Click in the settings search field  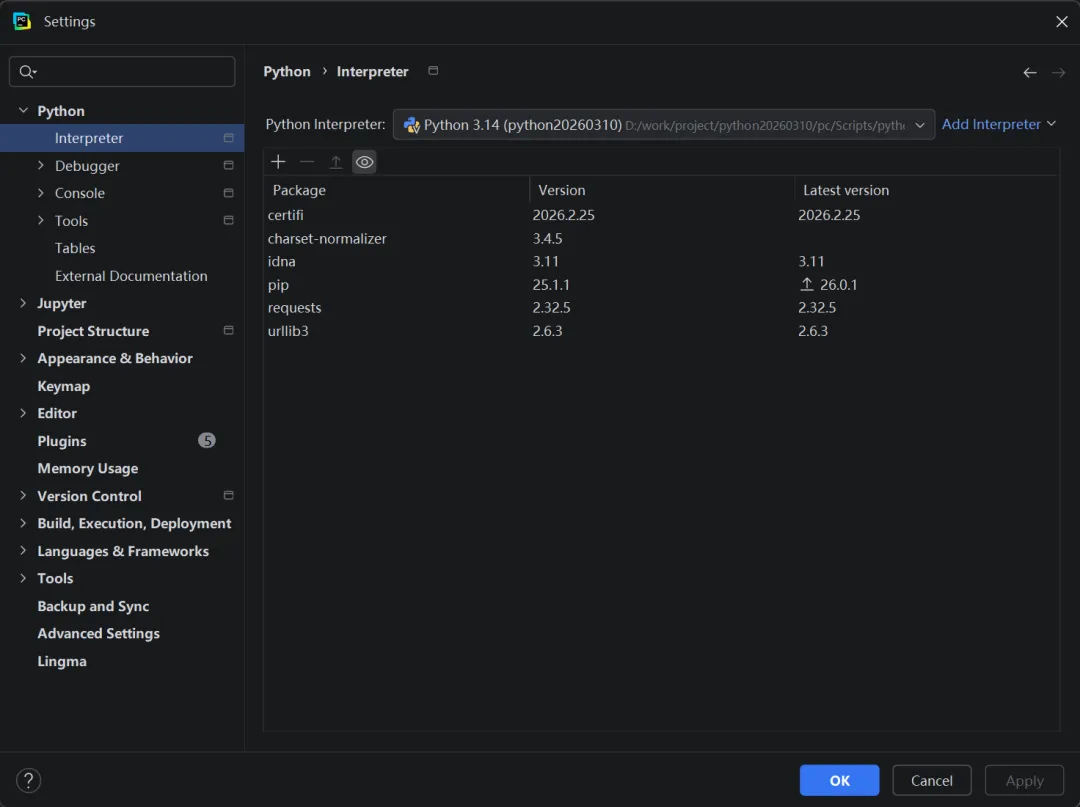[122, 72]
